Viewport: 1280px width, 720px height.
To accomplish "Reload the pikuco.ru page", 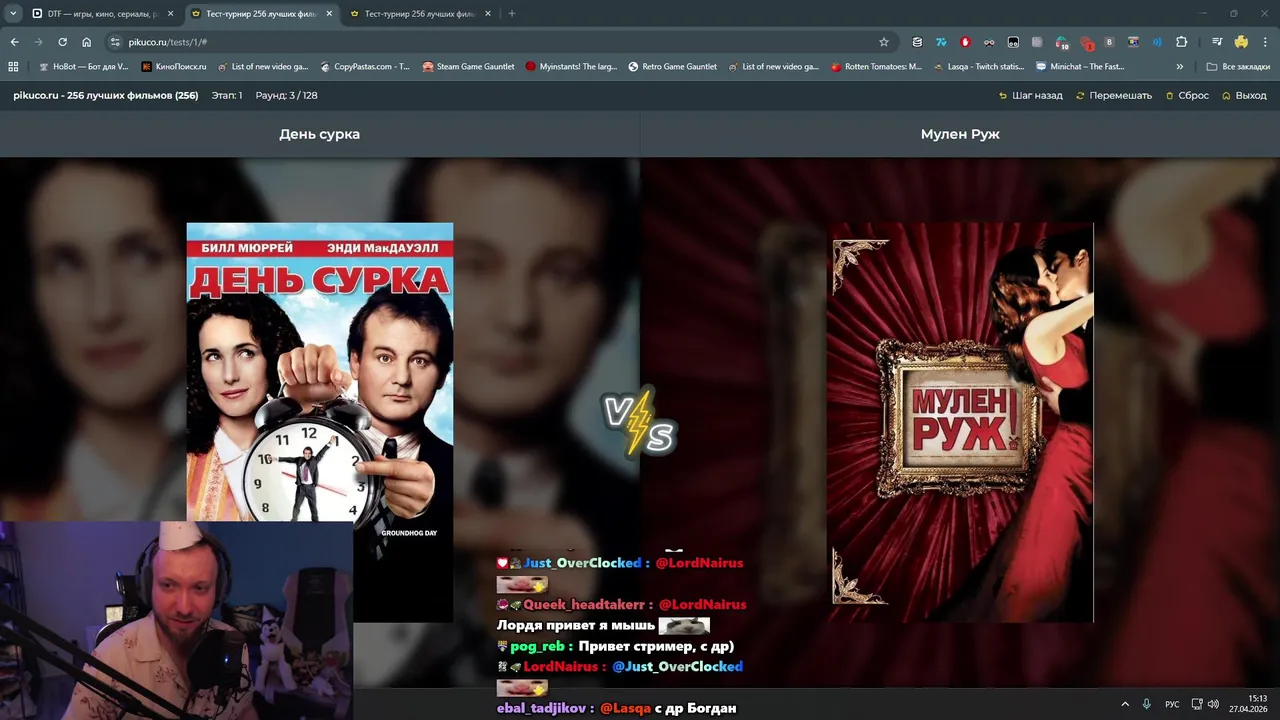I will pos(62,42).
